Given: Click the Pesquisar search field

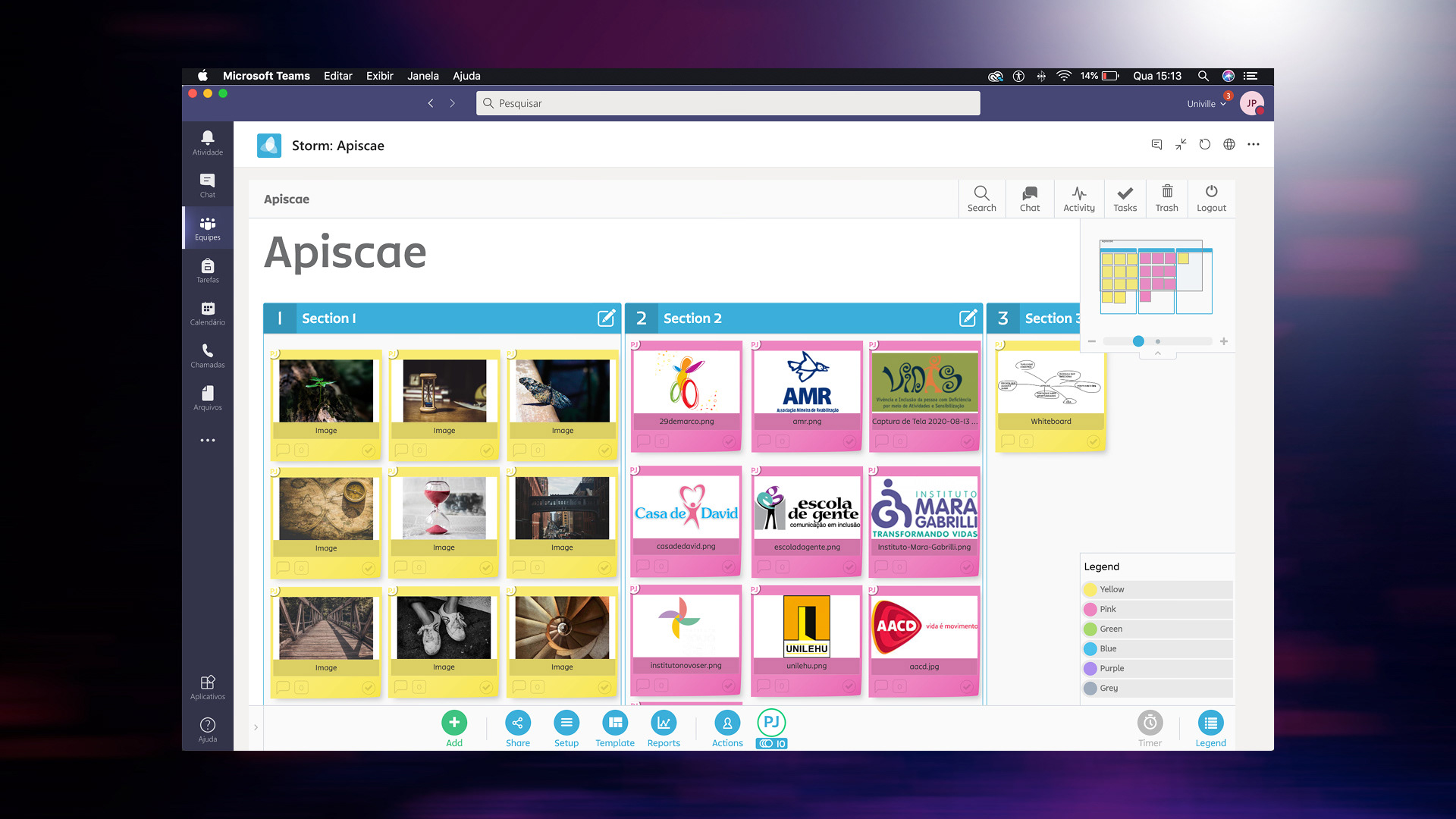Looking at the screenshot, I should pyautogui.click(x=728, y=103).
